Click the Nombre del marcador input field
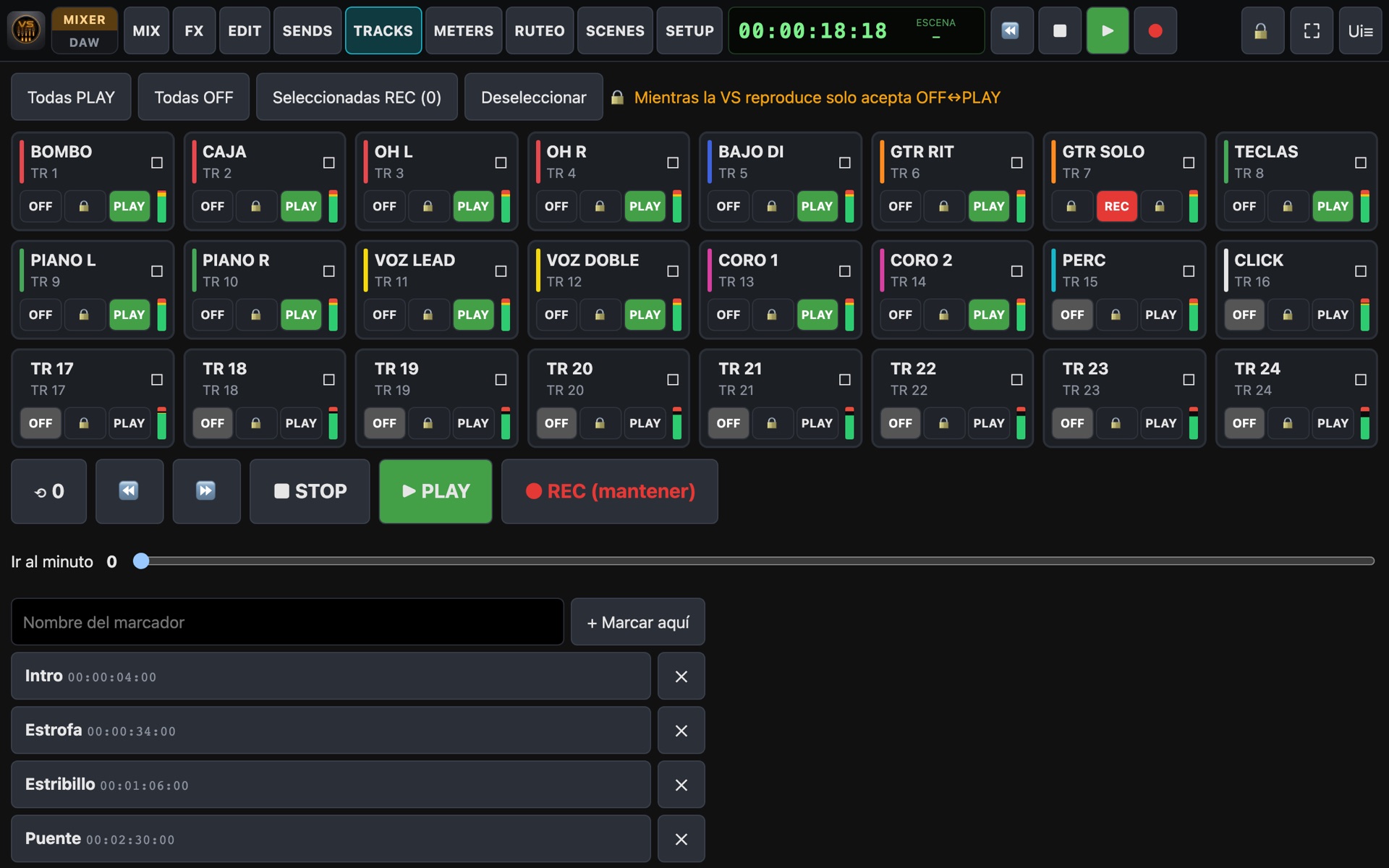The height and width of the screenshot is (868, 1389). point(287,622)
